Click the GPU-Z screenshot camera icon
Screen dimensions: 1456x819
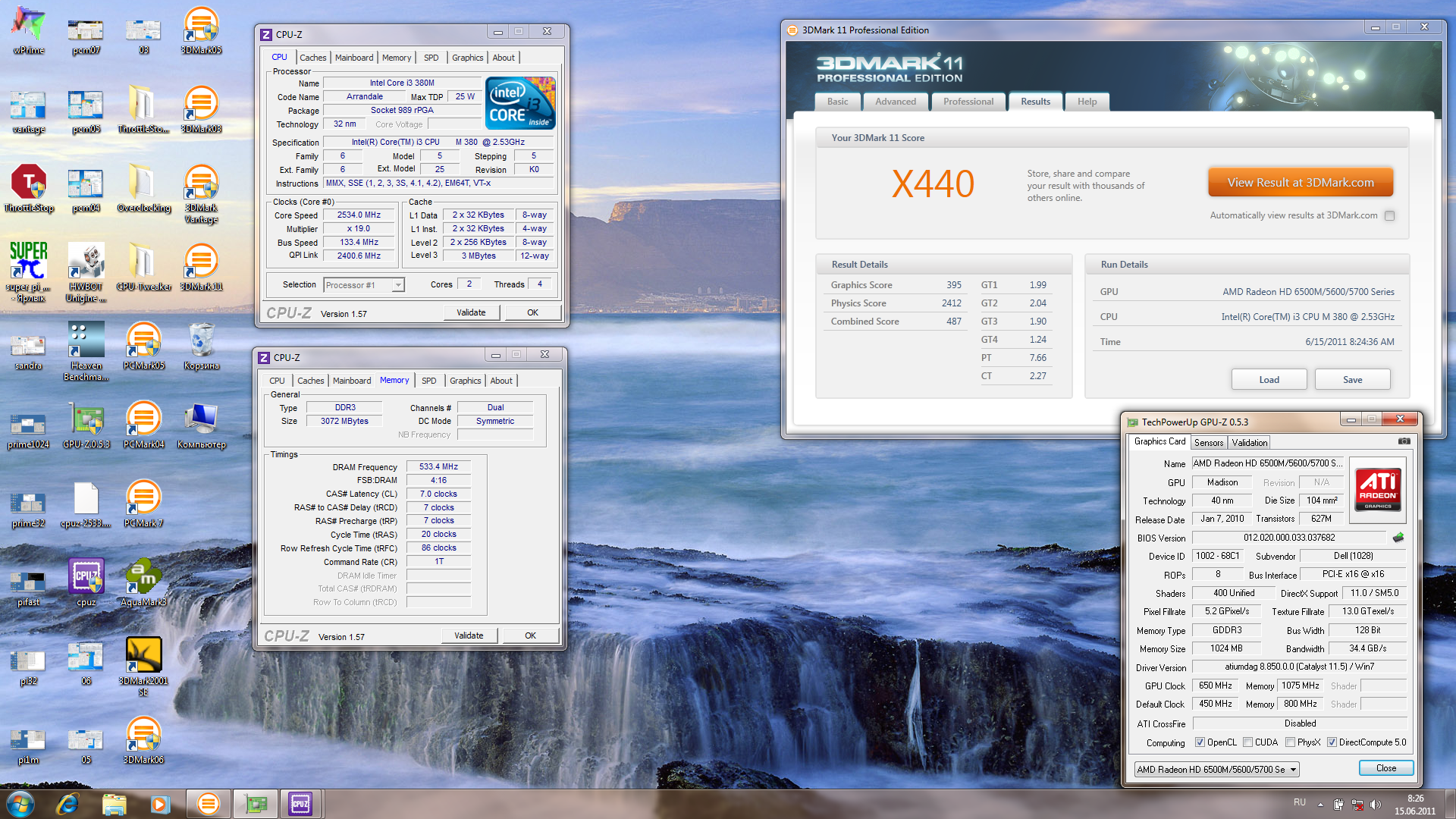click(x=1404, y=441)
